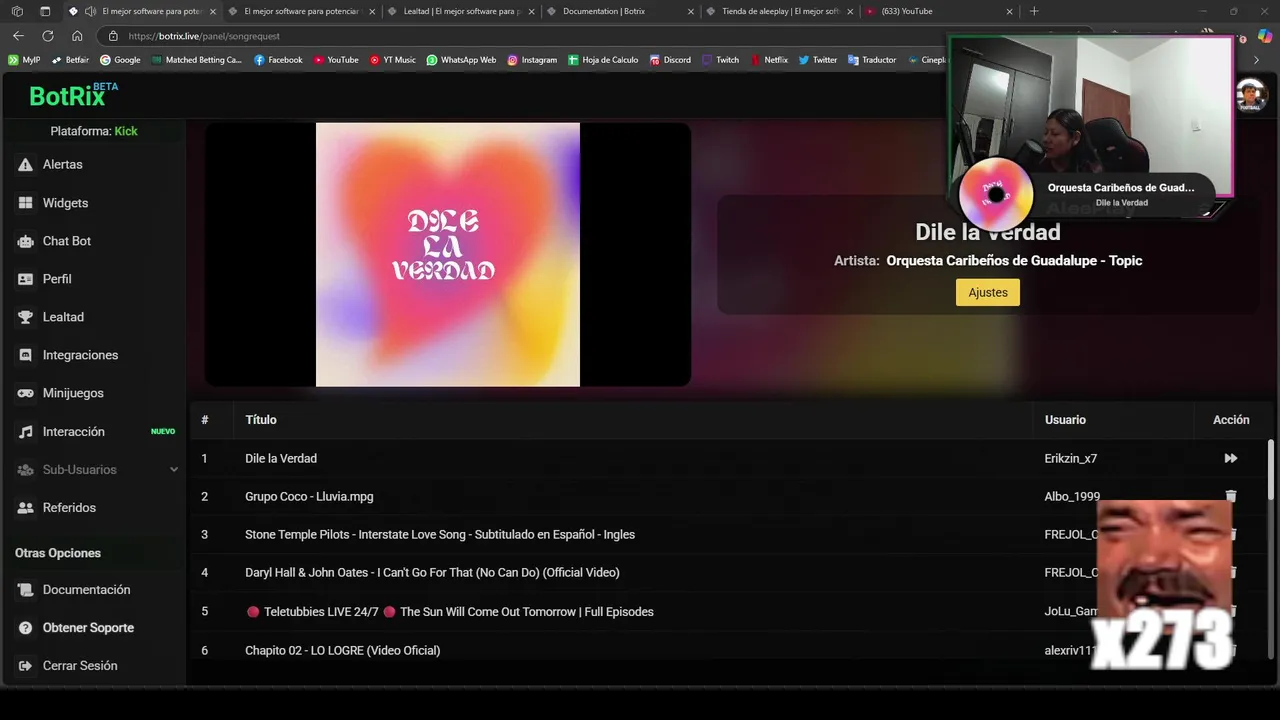Open a new browser tab
Viewport: 1280px width, 720px height.
1034,11
